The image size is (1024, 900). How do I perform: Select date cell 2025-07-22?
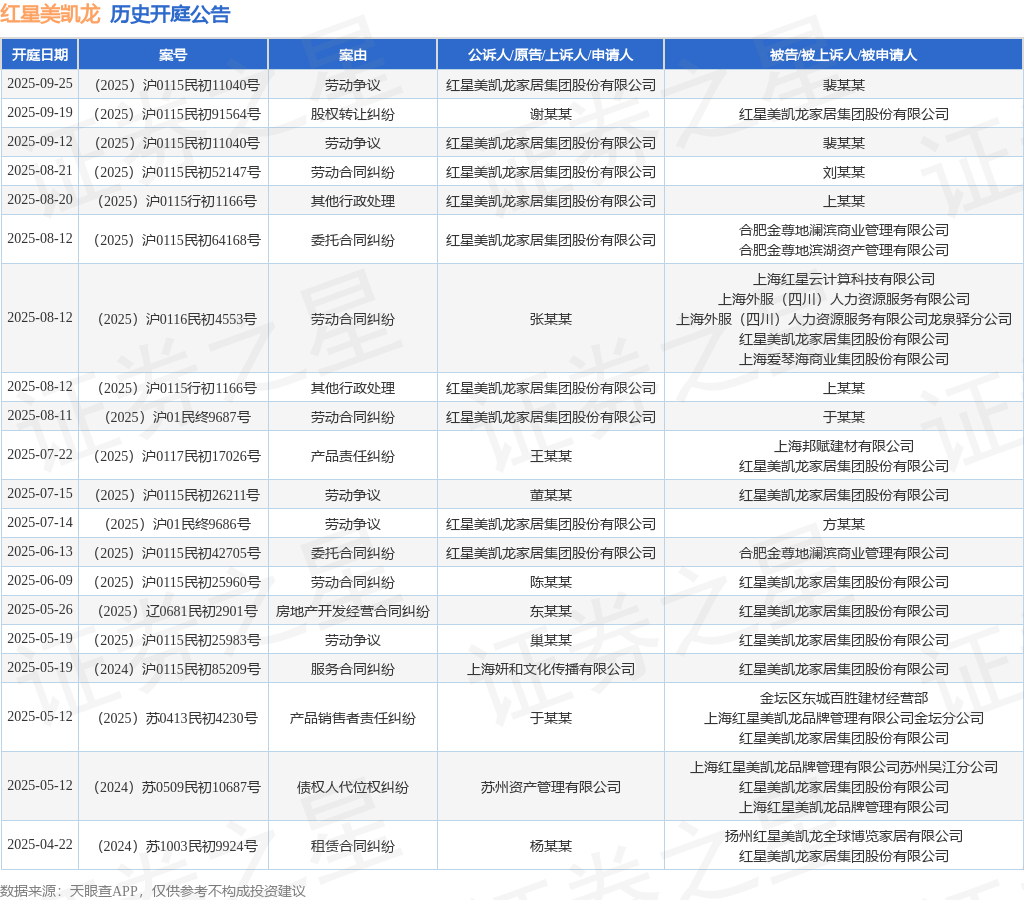40,455
